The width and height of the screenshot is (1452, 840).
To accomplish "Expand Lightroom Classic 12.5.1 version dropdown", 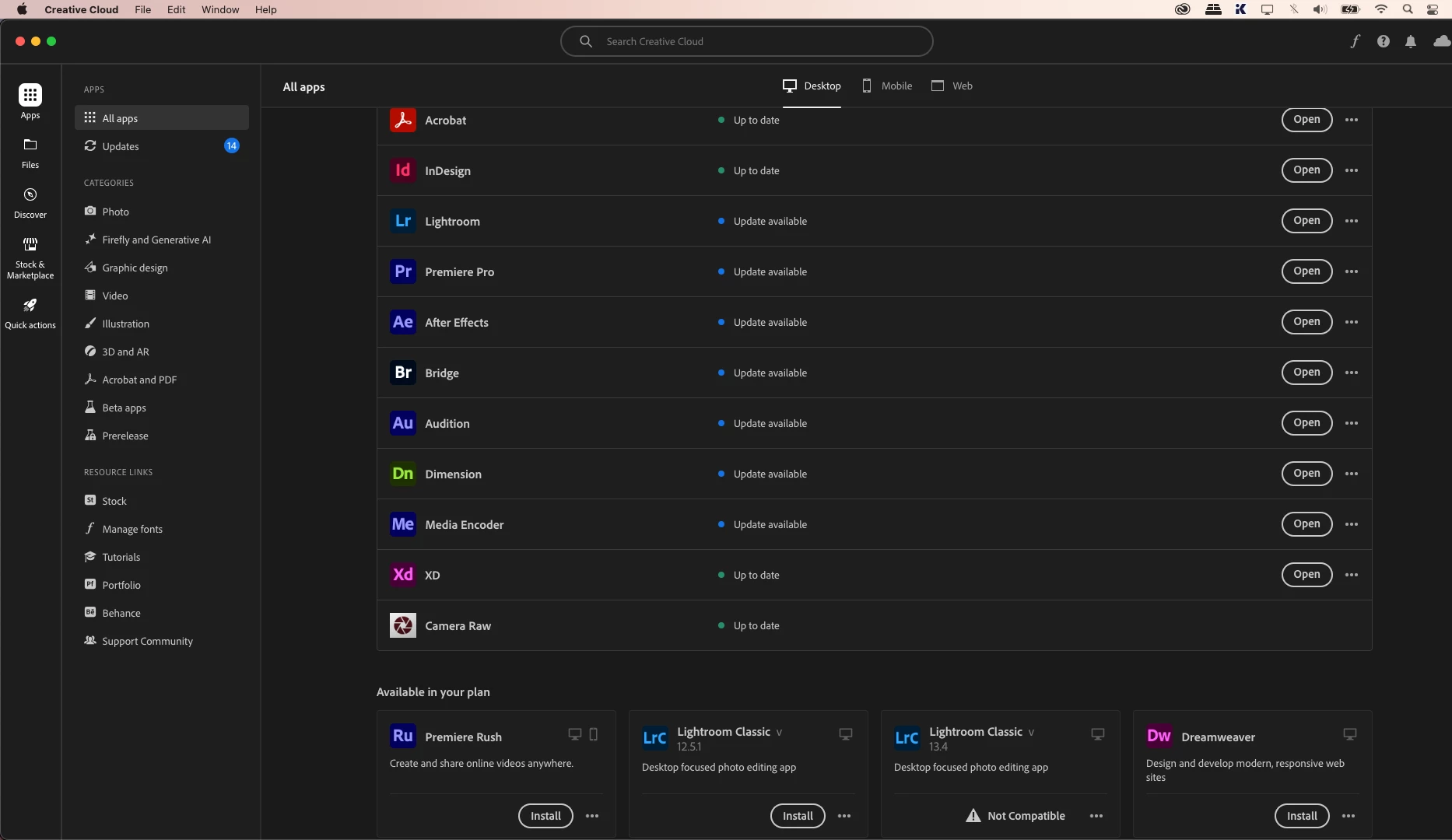I will tap(779, 733).
